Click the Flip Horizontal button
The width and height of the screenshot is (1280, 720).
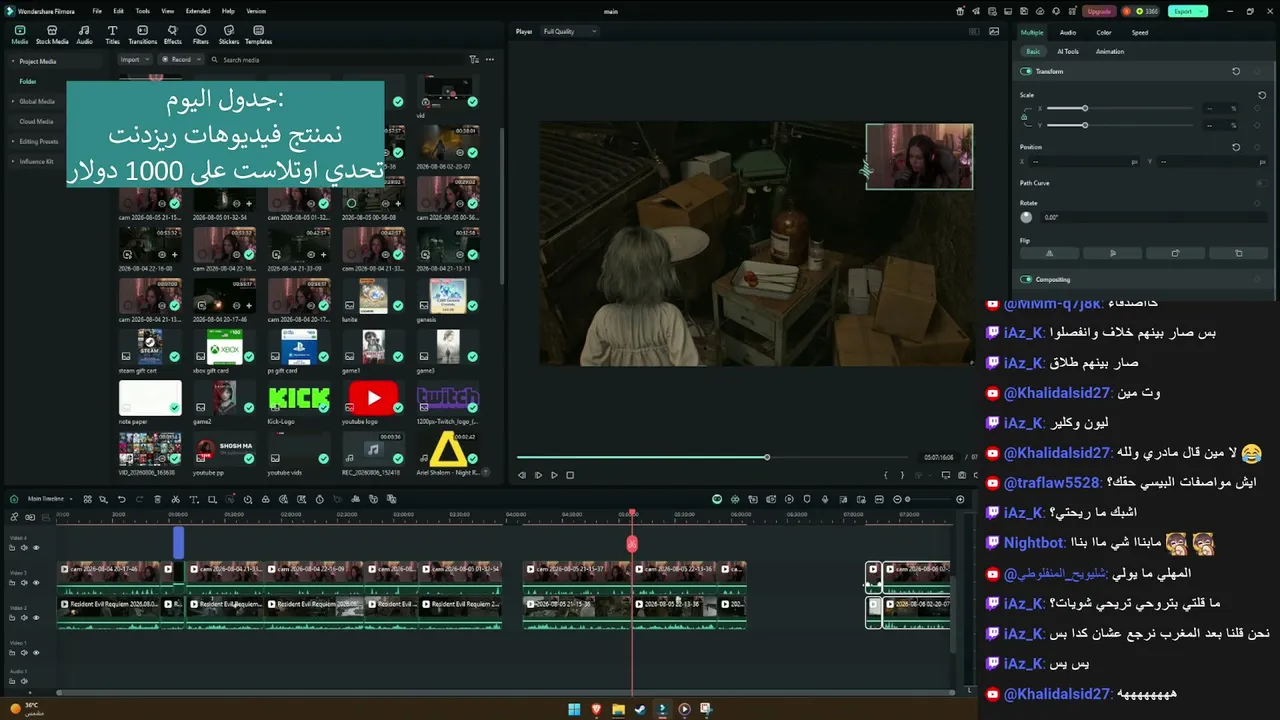[1049, 254]
